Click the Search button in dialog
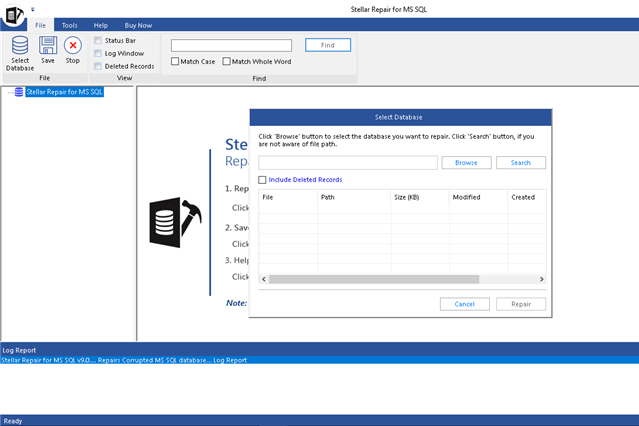 [x=520, y=163]
